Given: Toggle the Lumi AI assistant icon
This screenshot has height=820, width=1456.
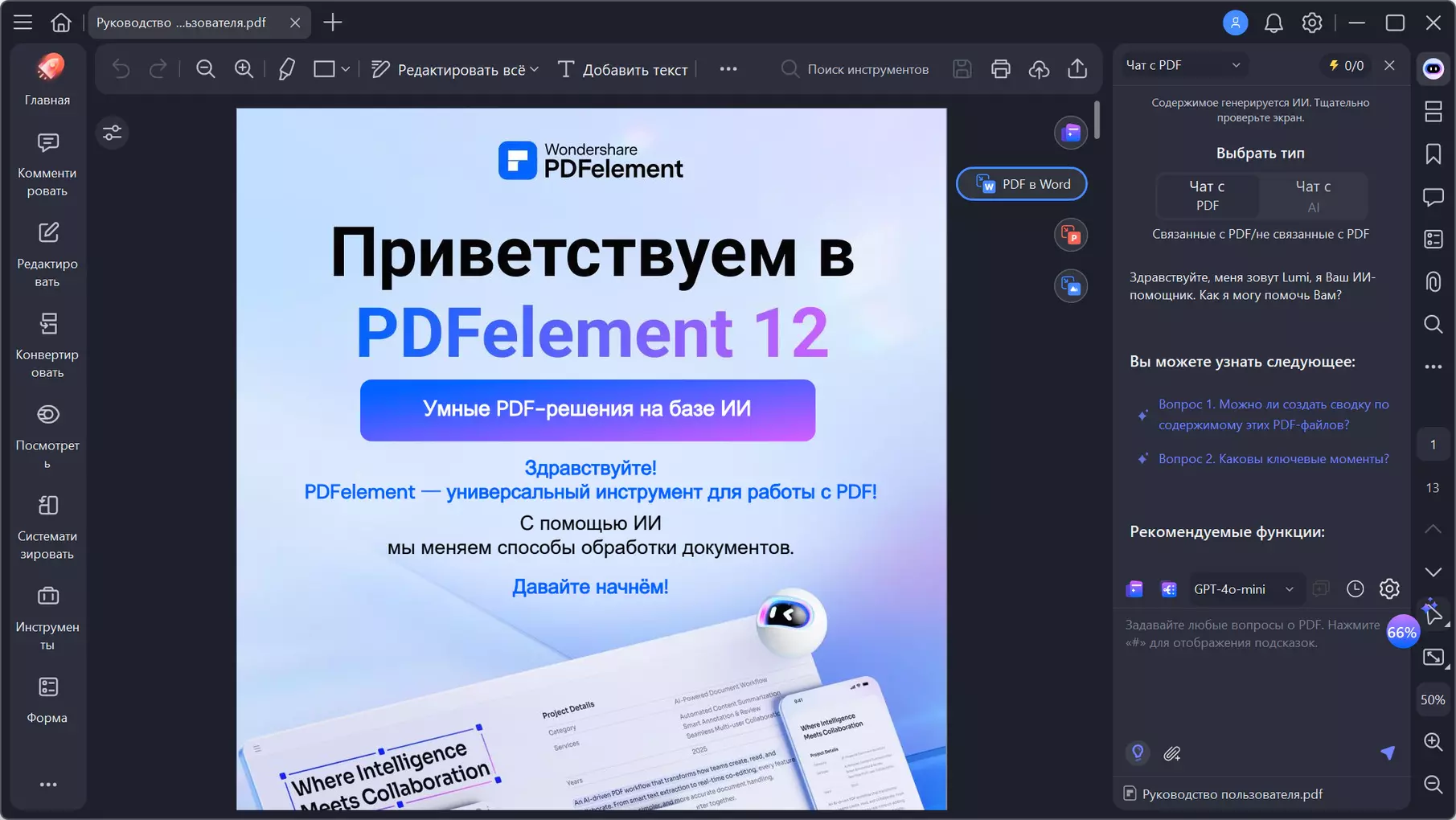Looking at the screenshot, I should coord(1433,69).
